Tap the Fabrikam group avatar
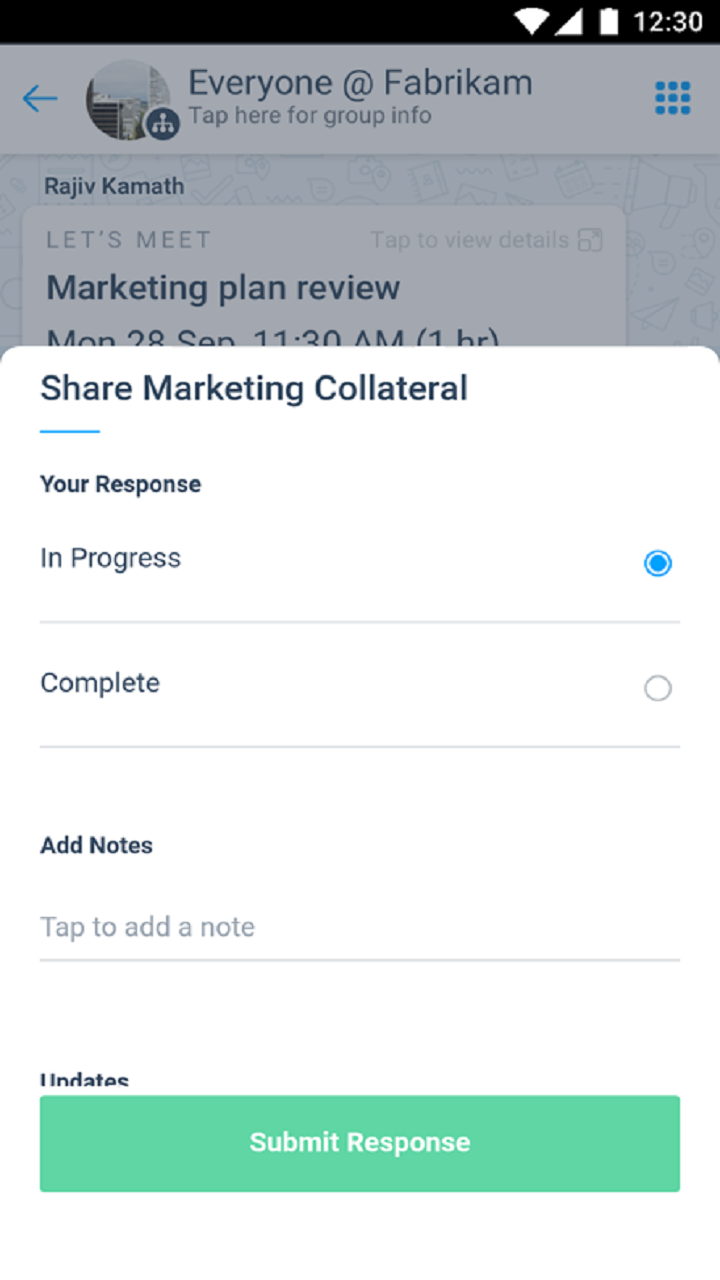Viewport: 720px width, 1280px height. click(126, 98)
